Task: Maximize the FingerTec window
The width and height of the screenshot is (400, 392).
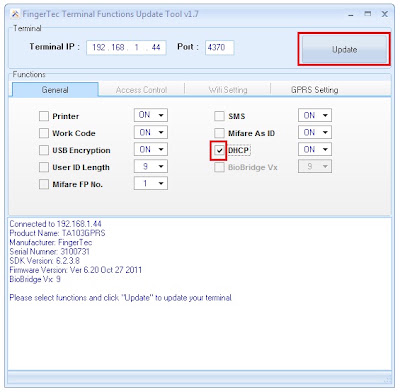Action: (368, 14)
